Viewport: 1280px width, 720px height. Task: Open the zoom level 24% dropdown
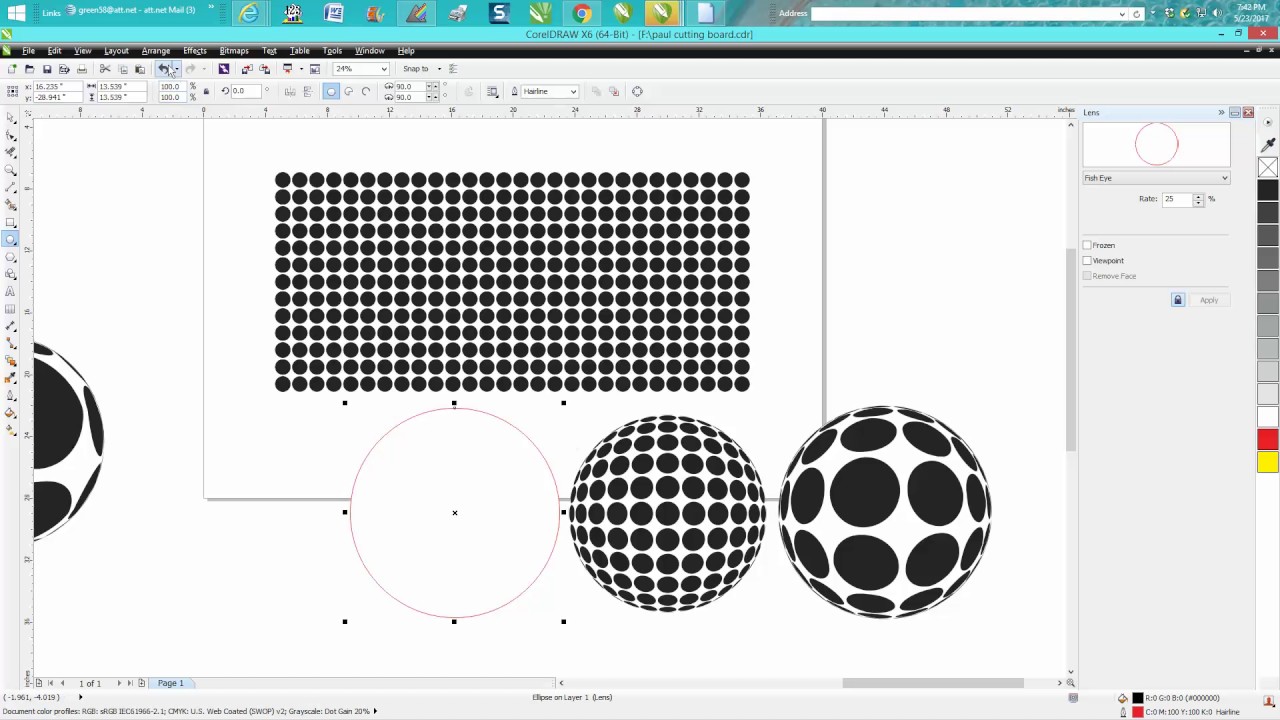tap(383, 69)
